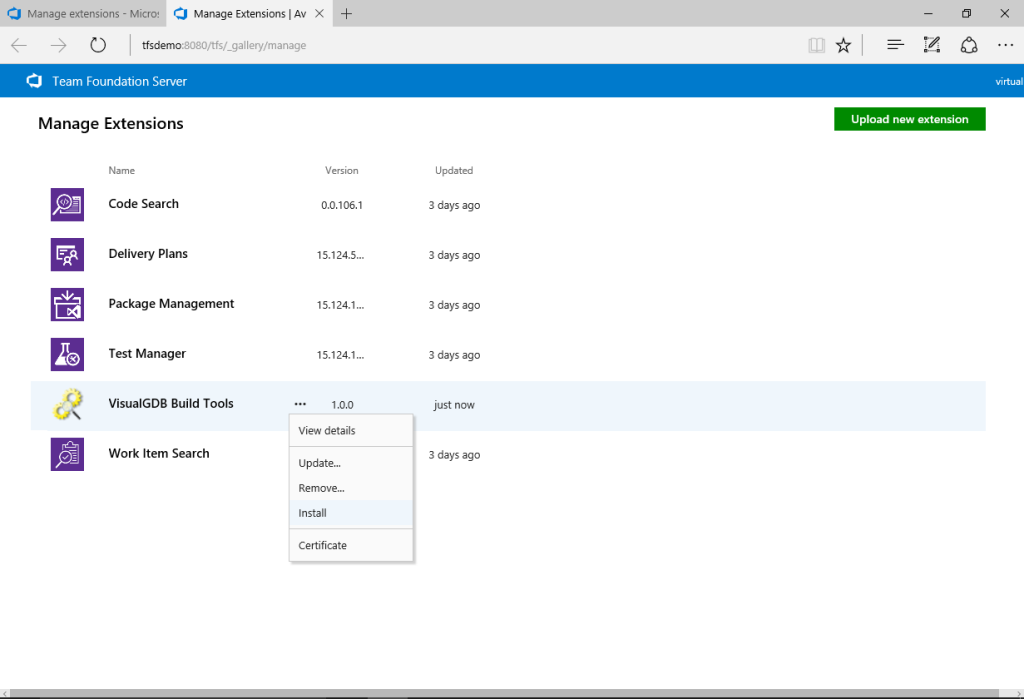Image resolution: width=1024 pixels, height=699 pixels.
Task: Add the page to favorites with the star
Action: tap(843, 44)
